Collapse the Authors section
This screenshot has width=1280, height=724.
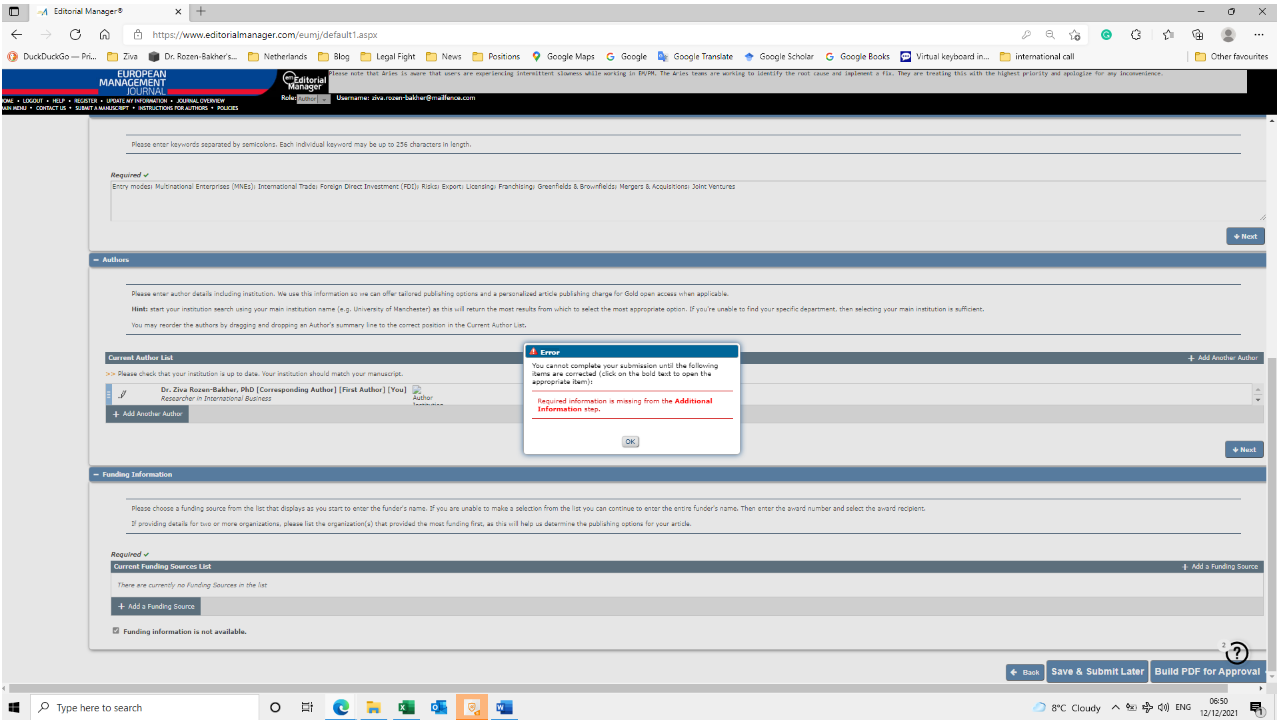click(95, 260)
